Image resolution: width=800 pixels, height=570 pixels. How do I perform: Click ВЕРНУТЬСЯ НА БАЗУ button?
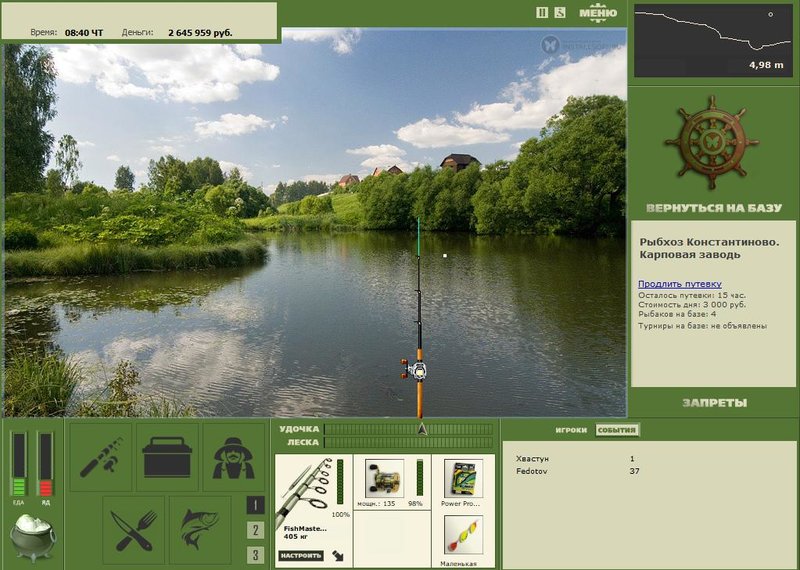(x=714, y=208)
